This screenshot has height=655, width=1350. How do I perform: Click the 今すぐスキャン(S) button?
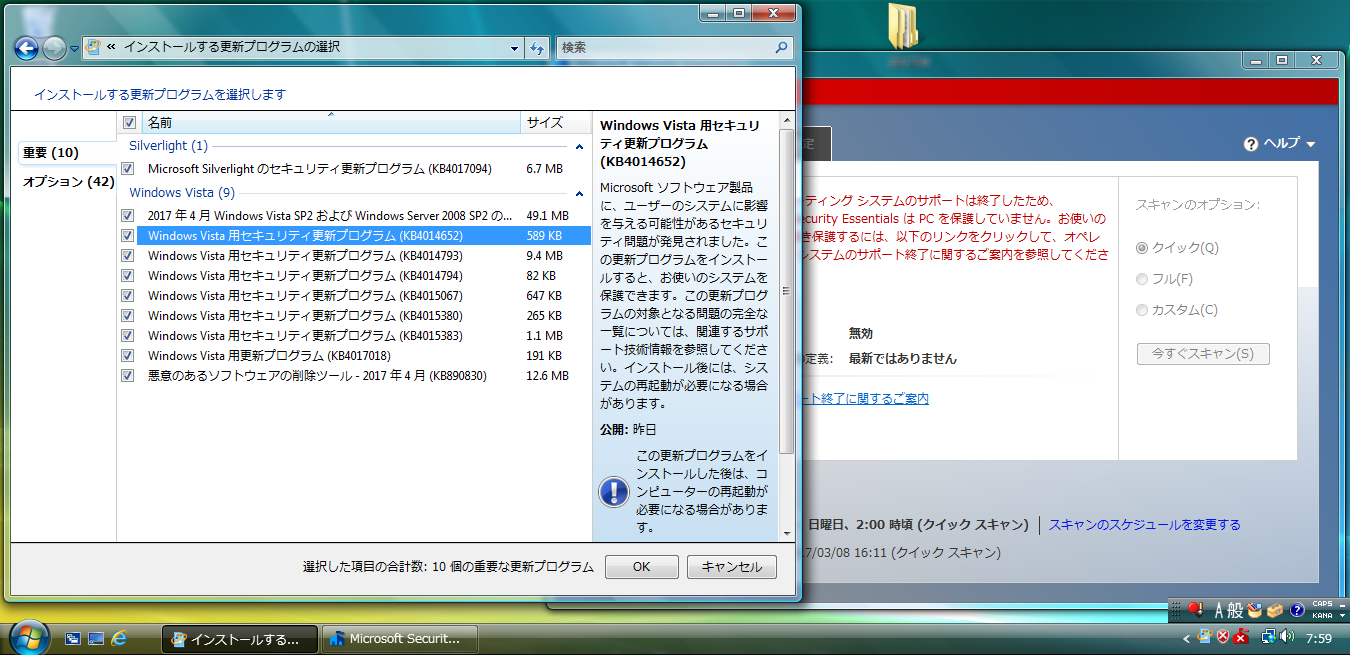tap(1203, 354)
